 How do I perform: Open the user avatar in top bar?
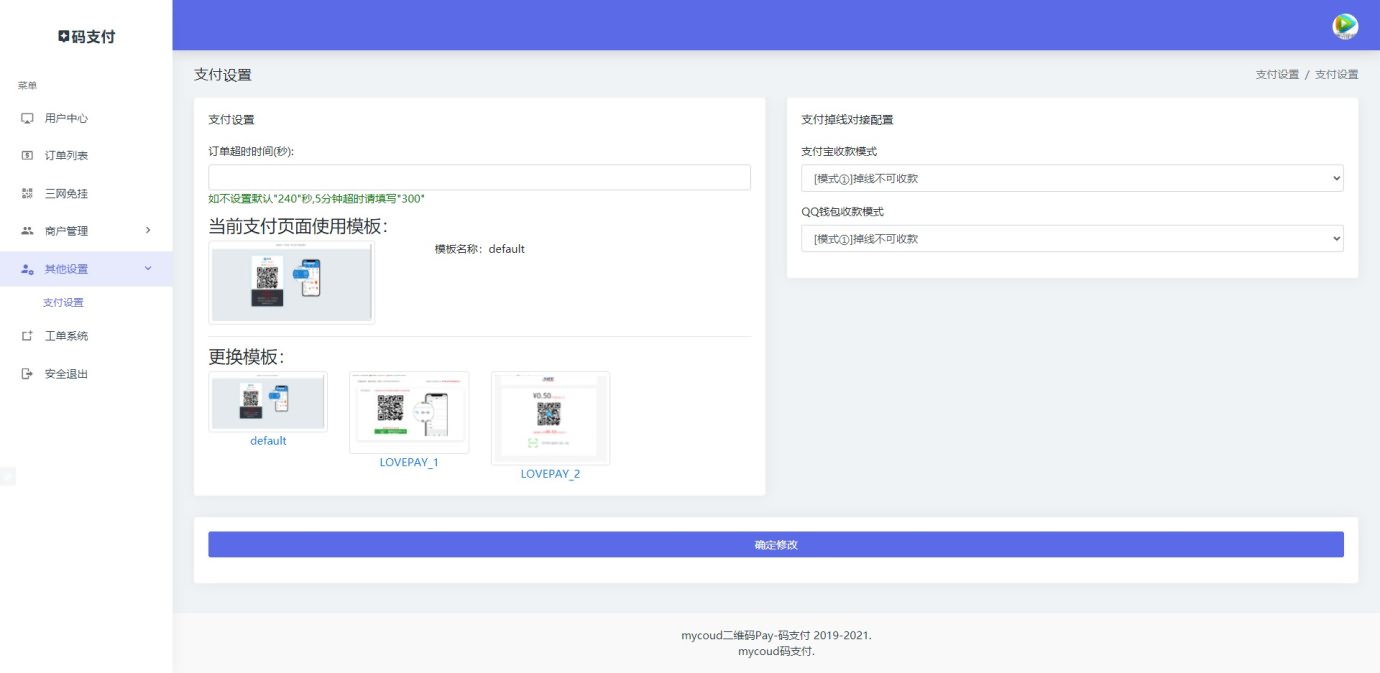[1345, 26]
